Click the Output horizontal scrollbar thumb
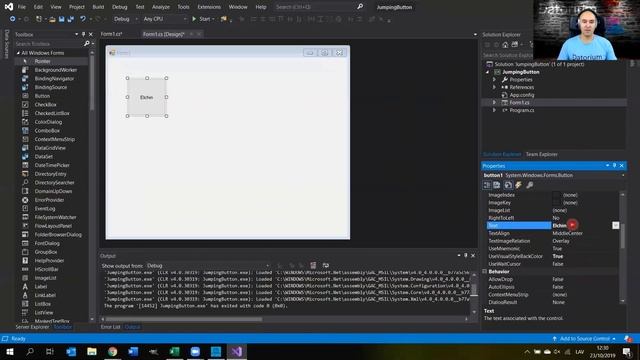This screenshot has height=360, width=640. 184,319
